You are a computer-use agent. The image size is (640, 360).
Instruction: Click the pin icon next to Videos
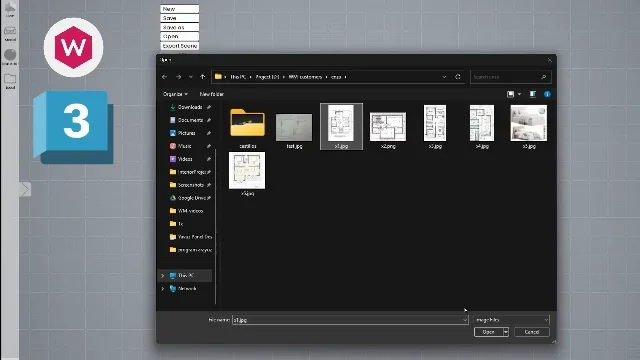pos(209,159)
